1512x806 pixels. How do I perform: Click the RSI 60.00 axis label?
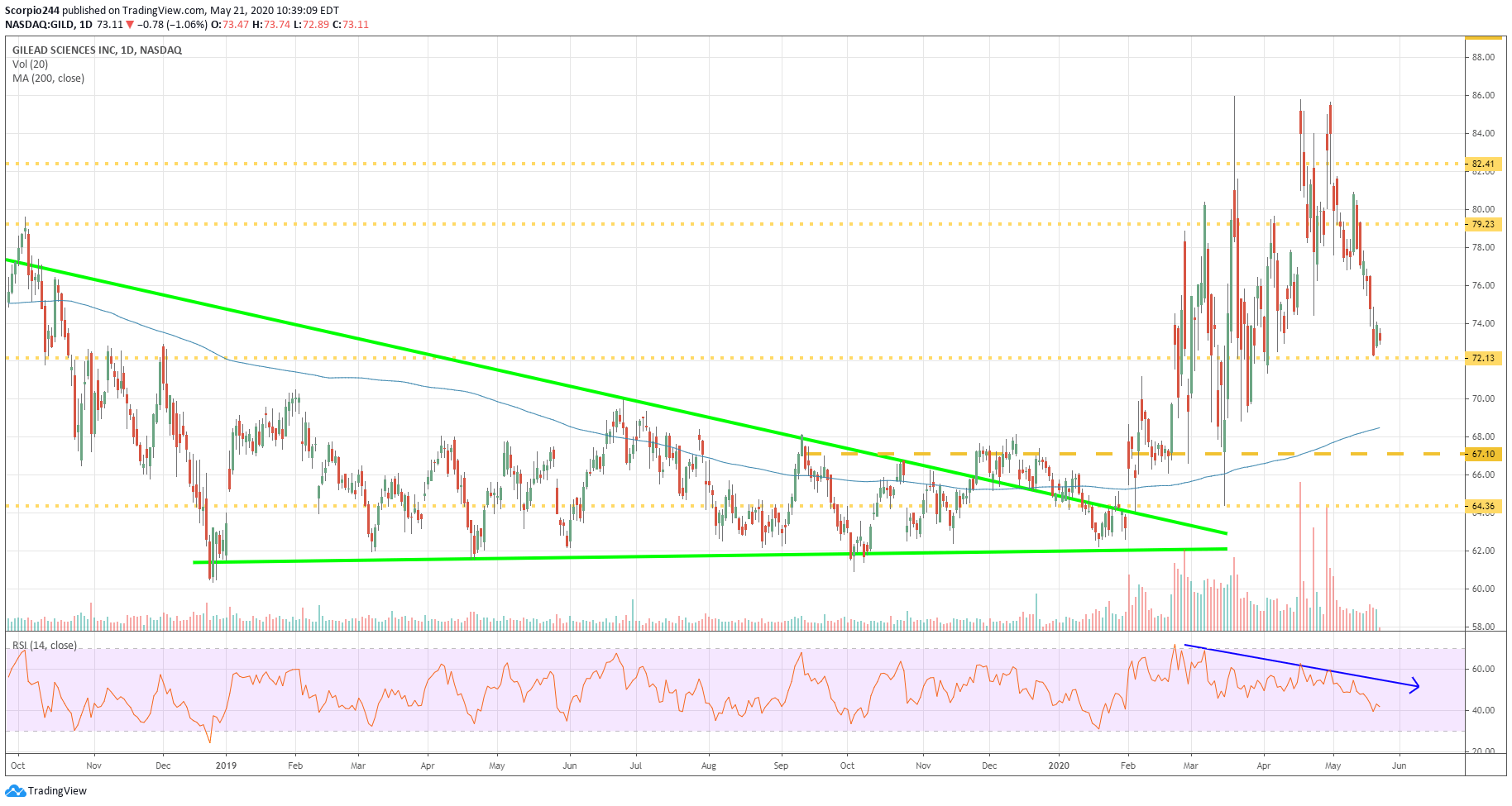(1484, 669)
